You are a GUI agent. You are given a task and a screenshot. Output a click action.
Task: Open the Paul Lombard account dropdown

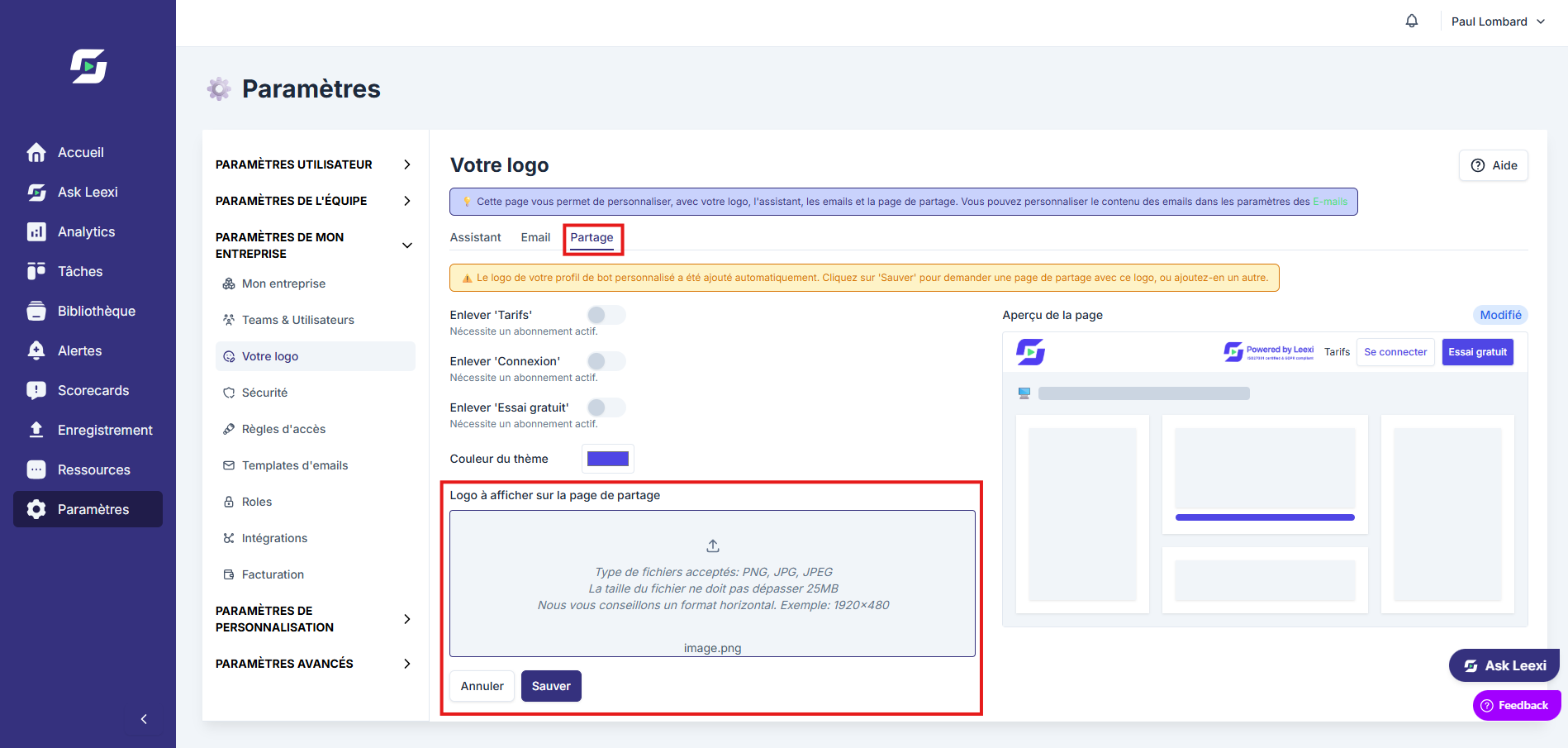coord(1498,21)
